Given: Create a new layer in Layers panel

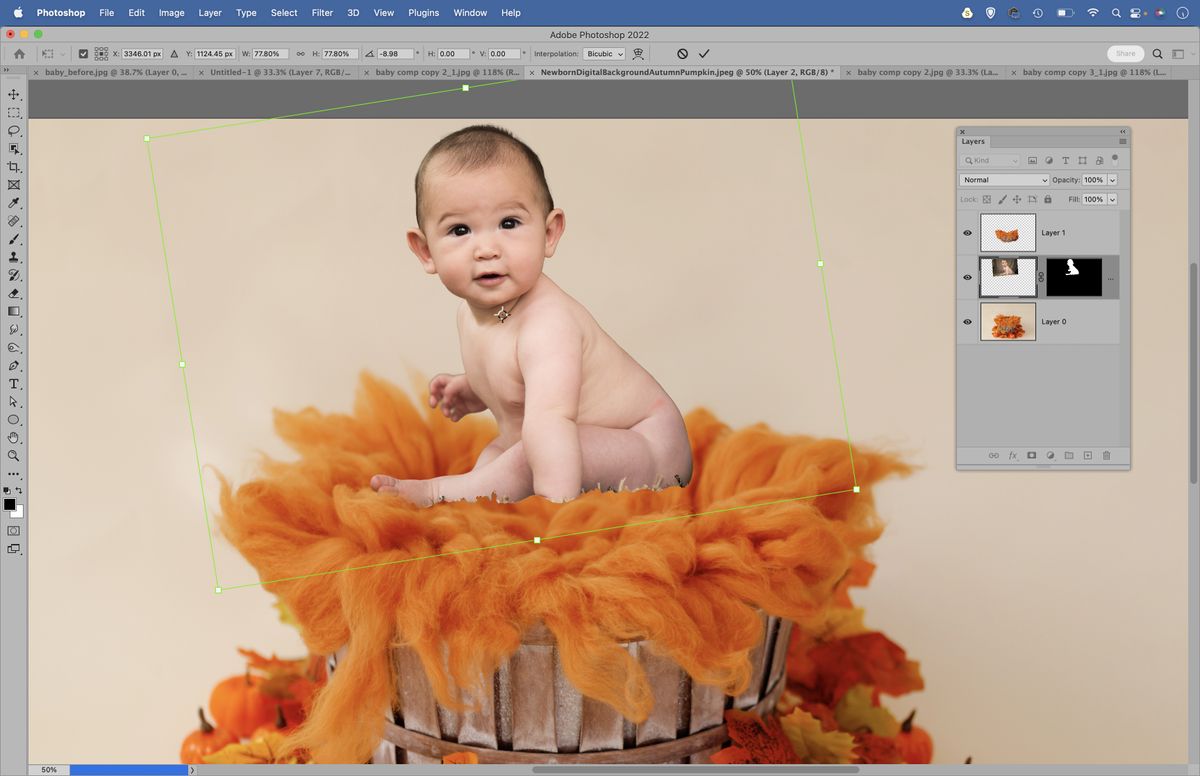Looking at the screenshot, I should pyautogui.click(x=1088, y=456).
